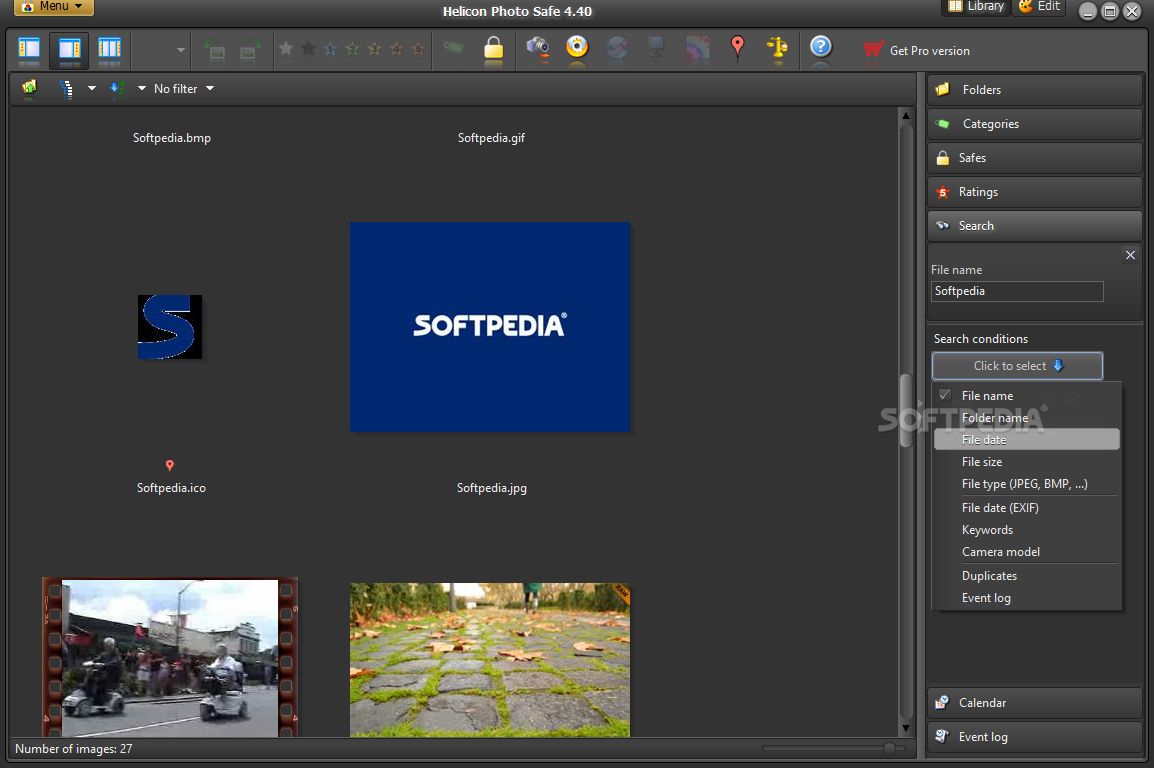This screenshot has width=1154, height=768.
Task: Expand the Ratings panel
Action: pos(1035,192)
